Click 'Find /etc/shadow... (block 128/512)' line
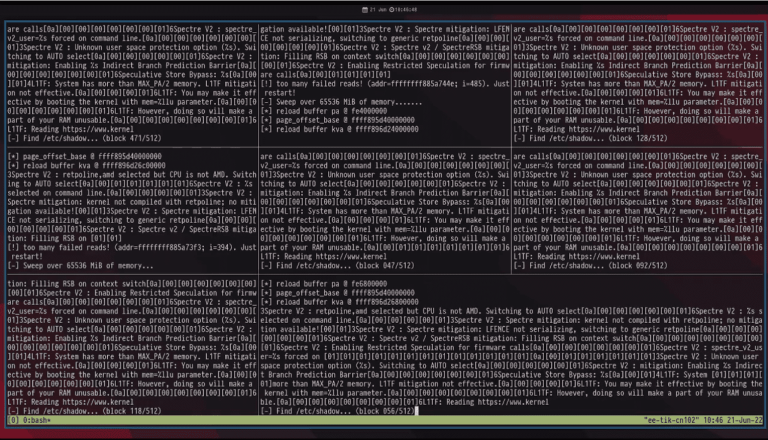768x440 pixels. [590, 138]
